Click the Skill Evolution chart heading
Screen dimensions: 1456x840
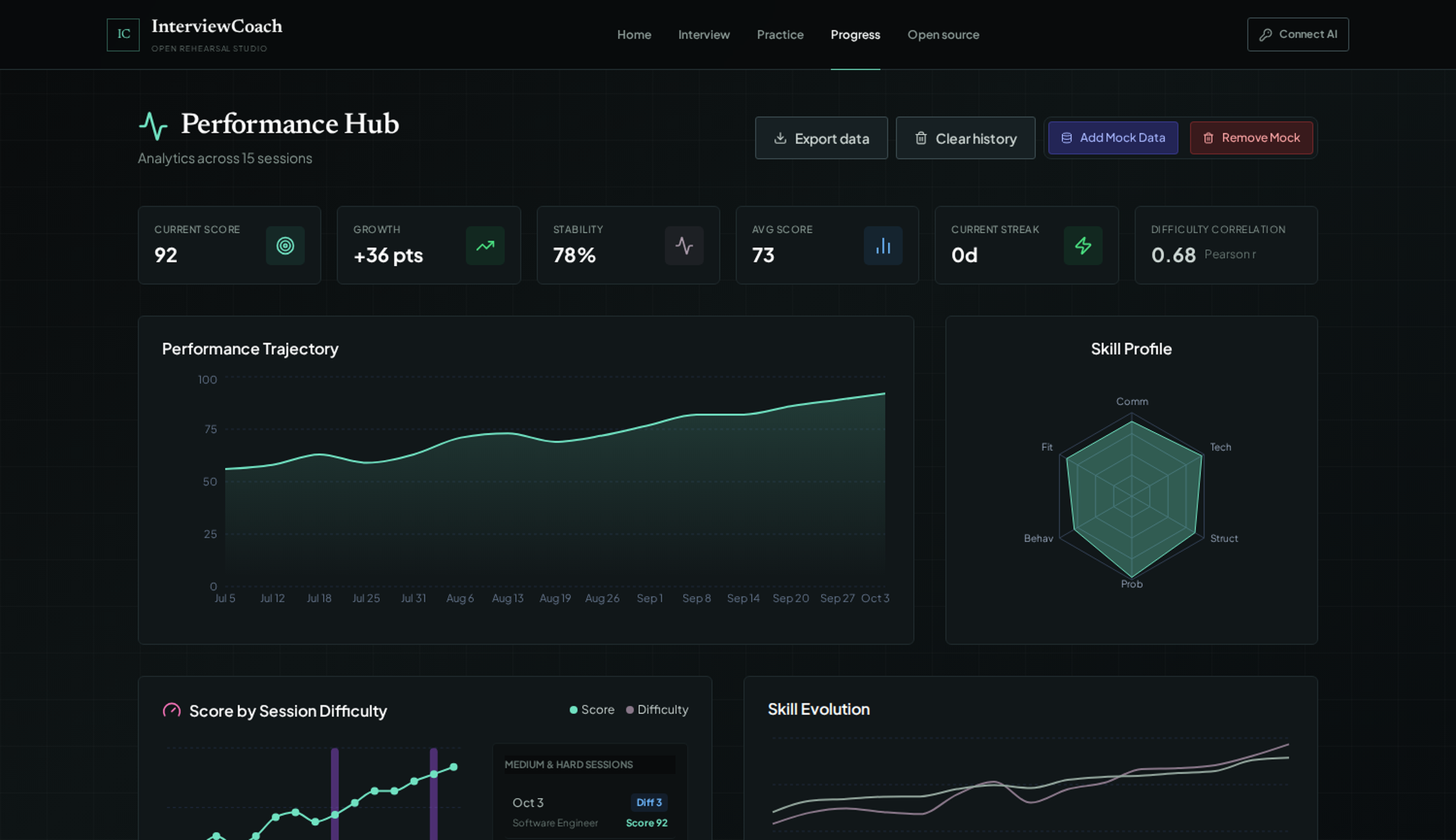tap(819, 709)
